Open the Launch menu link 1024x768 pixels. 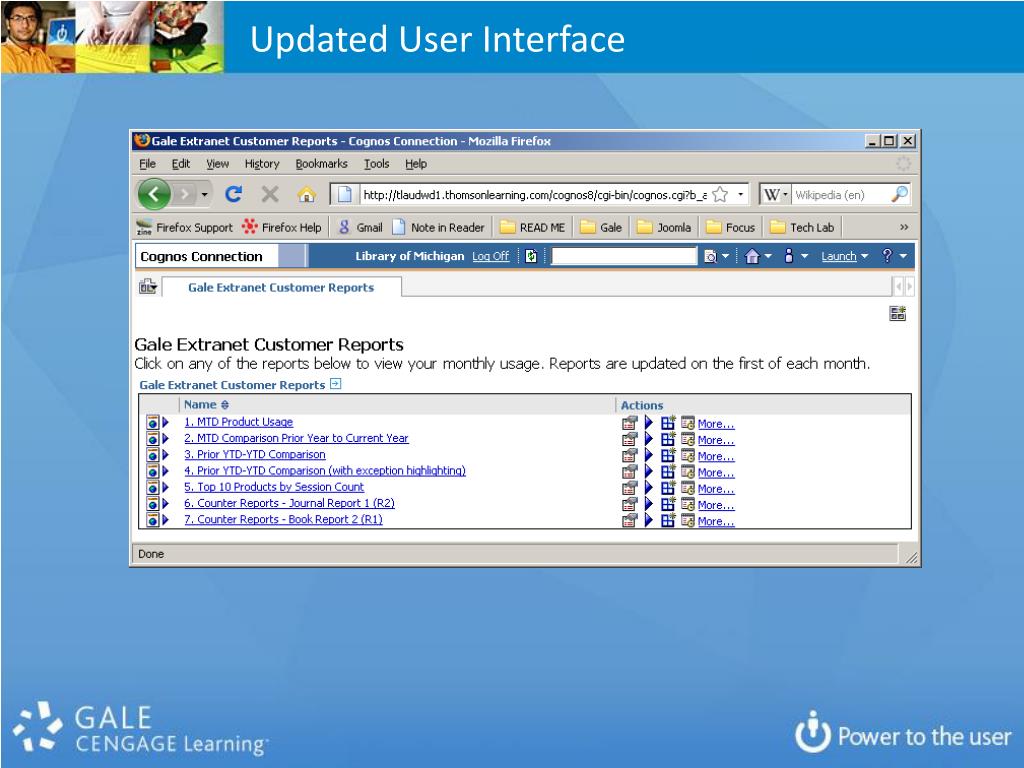839,256
